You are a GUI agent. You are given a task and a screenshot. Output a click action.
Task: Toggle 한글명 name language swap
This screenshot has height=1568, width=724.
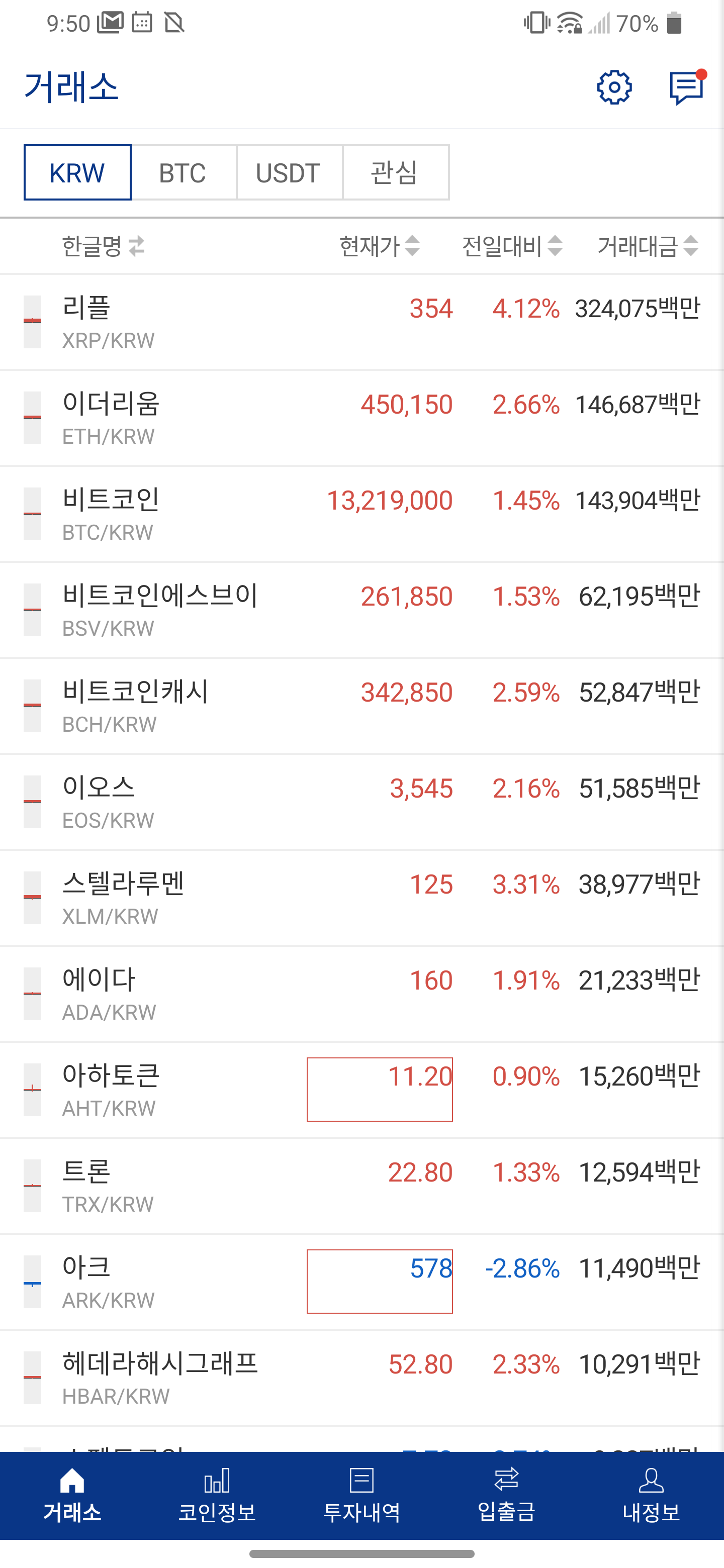[x=137, y=246]
